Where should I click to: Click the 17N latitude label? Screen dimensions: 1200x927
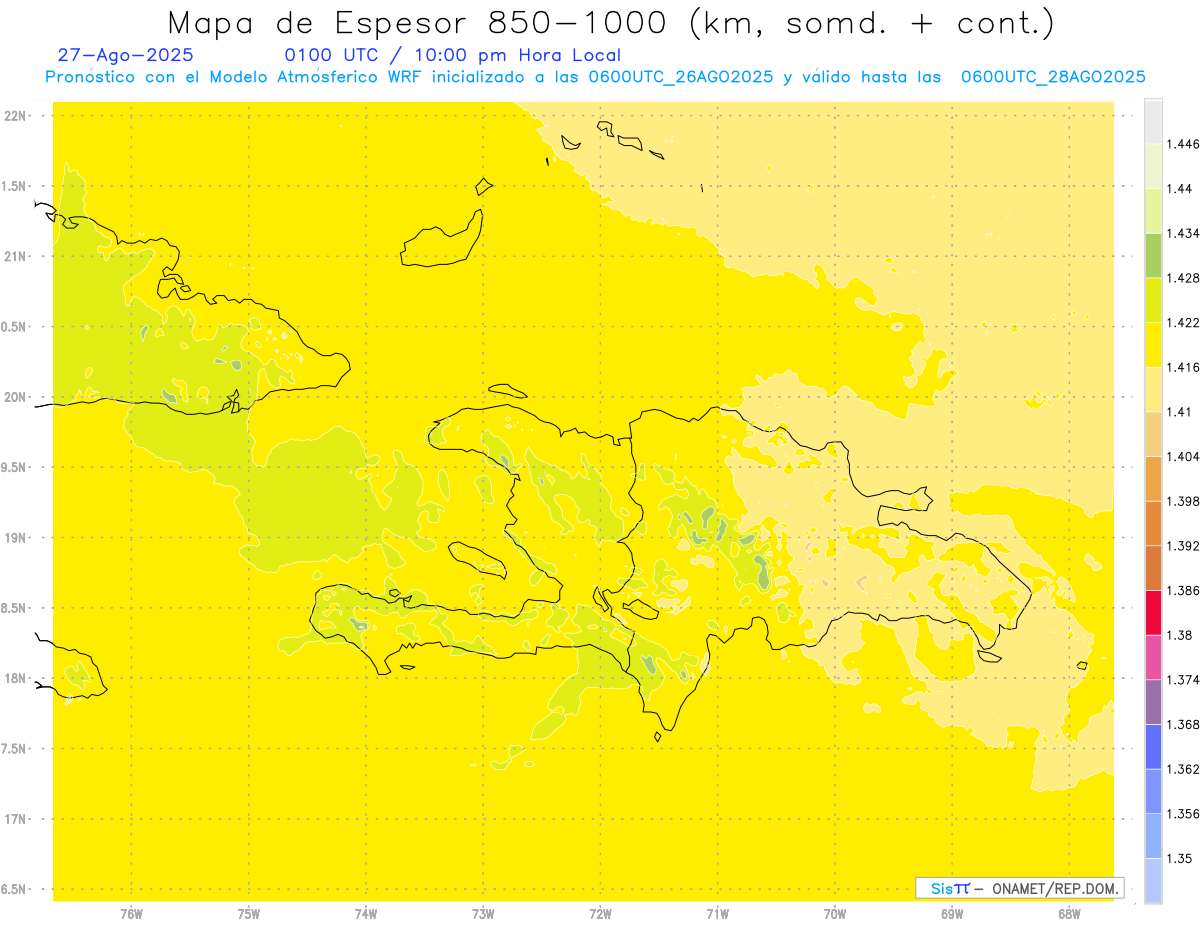[x=15, y=819]
